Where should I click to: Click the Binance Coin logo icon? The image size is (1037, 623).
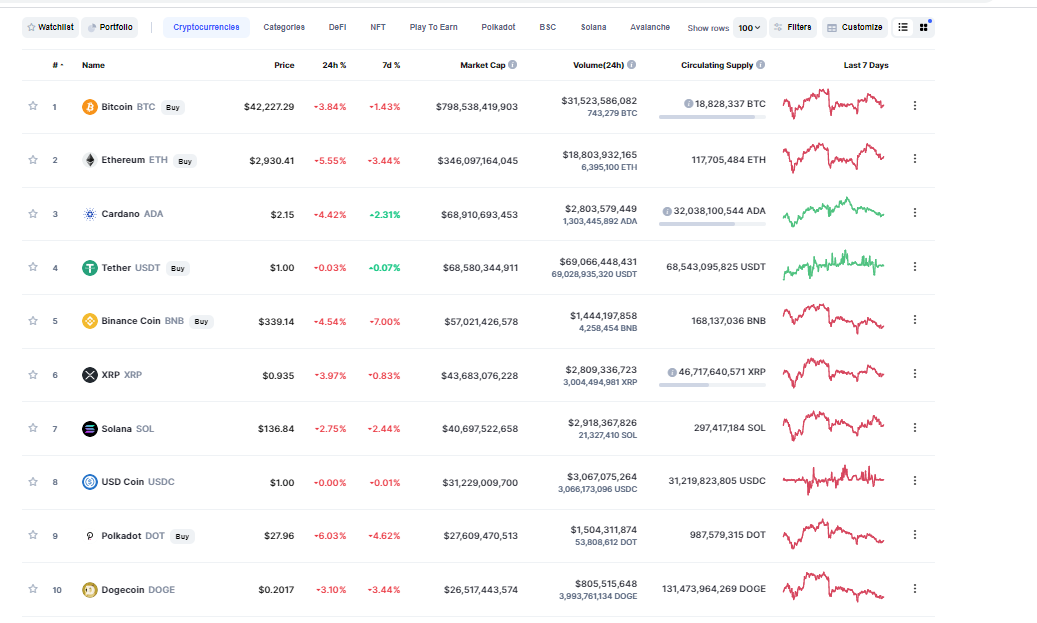[89, 321]
